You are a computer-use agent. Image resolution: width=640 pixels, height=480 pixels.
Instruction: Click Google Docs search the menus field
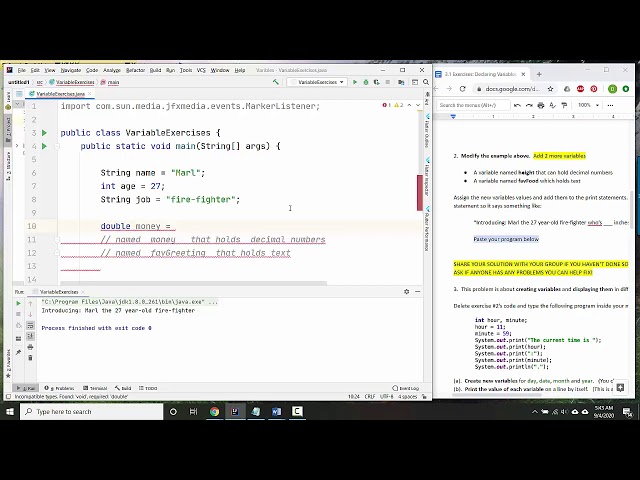pyautogui.click(x=473, y=105)
